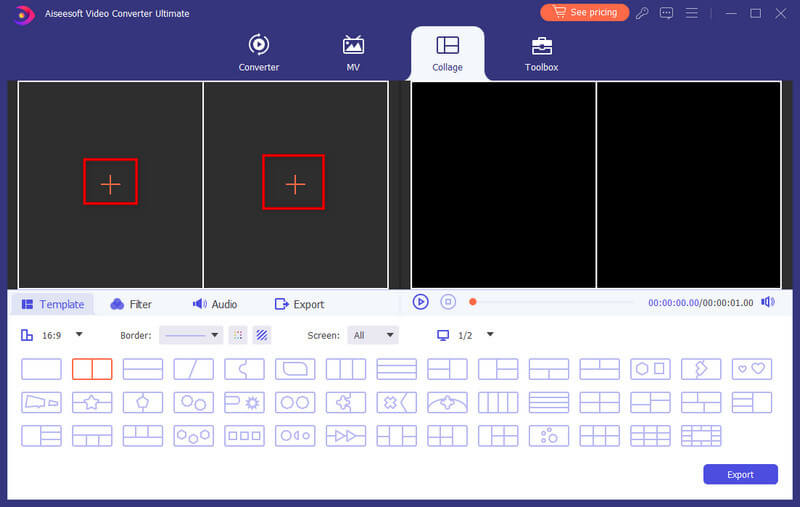Image resolution: width=800 pixels, height=507 pixels.
Task: Select the brick mosaic template at the end
Action: coord(701,436)
